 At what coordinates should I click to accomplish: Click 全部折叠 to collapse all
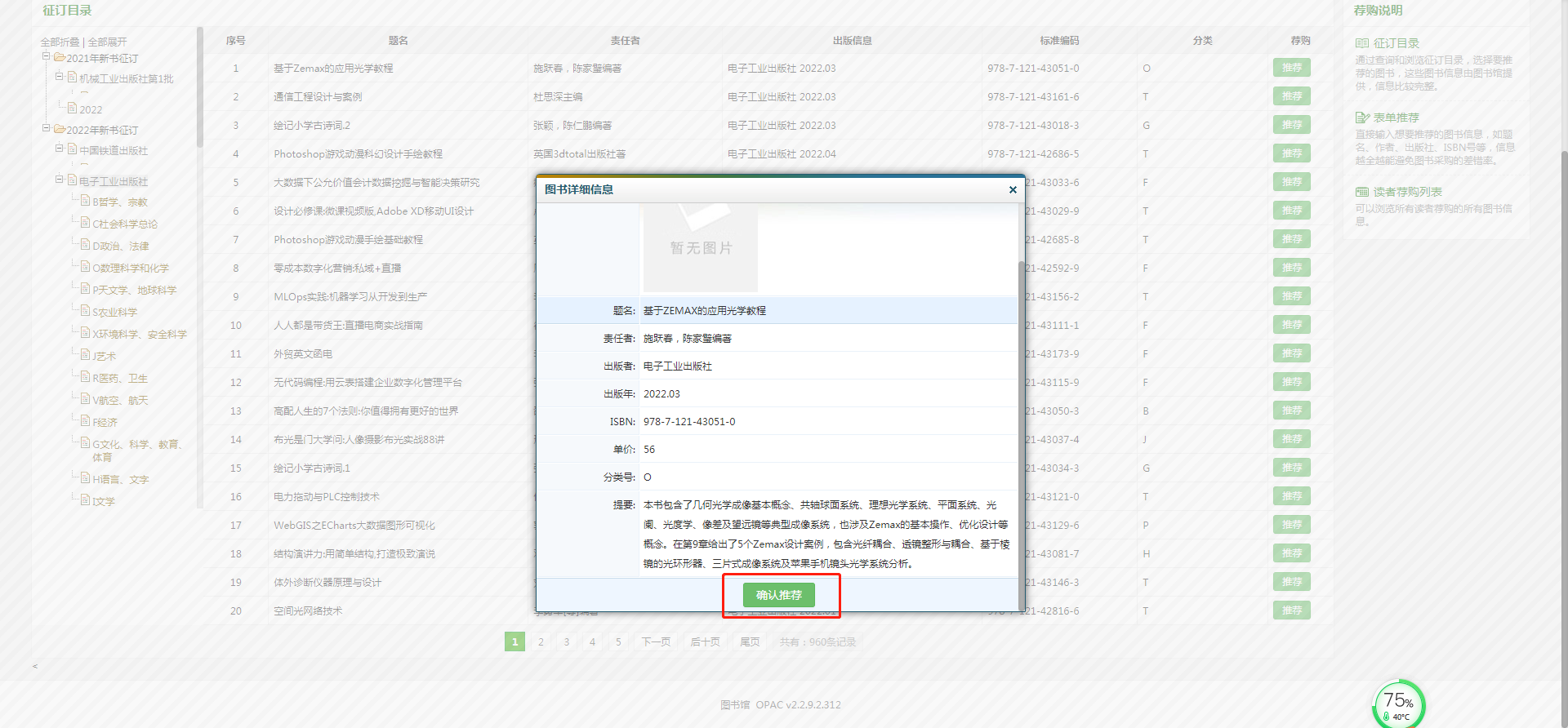point(60,42)
